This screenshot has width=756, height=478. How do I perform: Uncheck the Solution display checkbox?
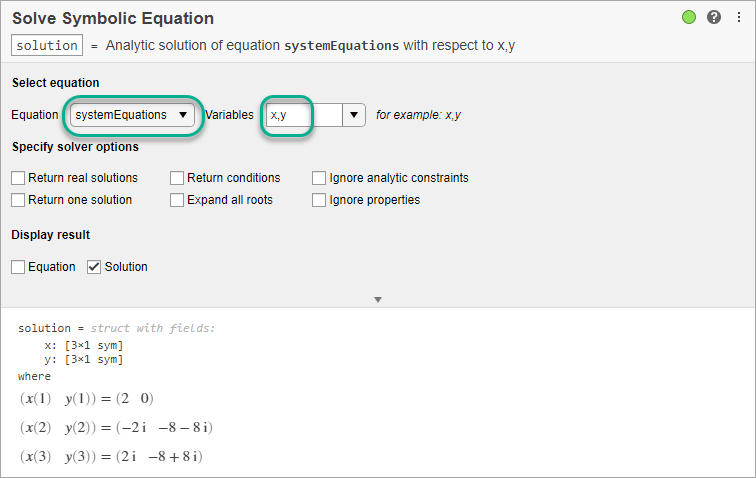[x=94, y=267]
